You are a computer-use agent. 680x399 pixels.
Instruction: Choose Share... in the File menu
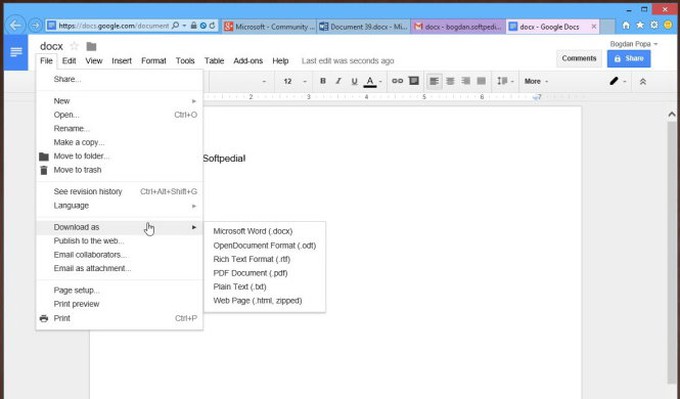(119, 79)
